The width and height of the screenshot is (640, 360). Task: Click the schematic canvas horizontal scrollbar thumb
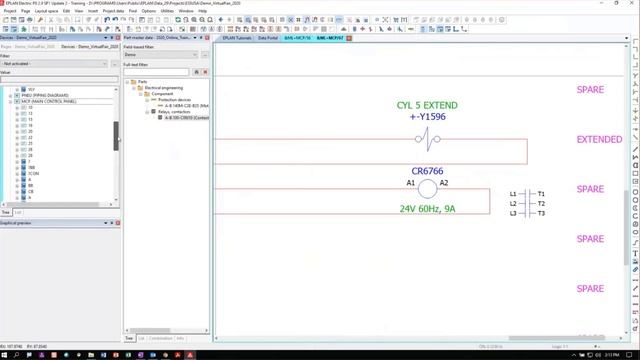(x=556, y=338)
